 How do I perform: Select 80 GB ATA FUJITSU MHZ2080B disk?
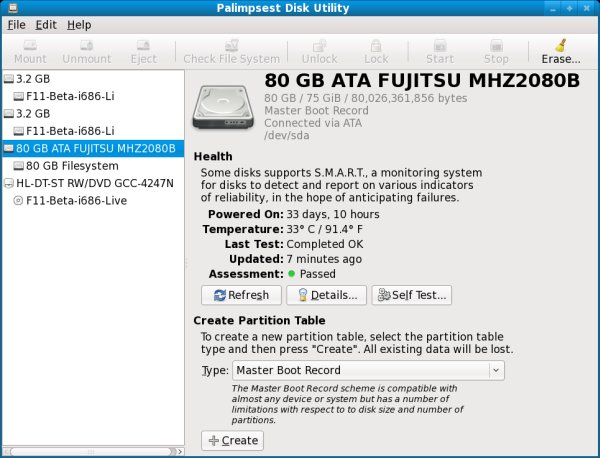pyautogui.click(x=95, y=149)
